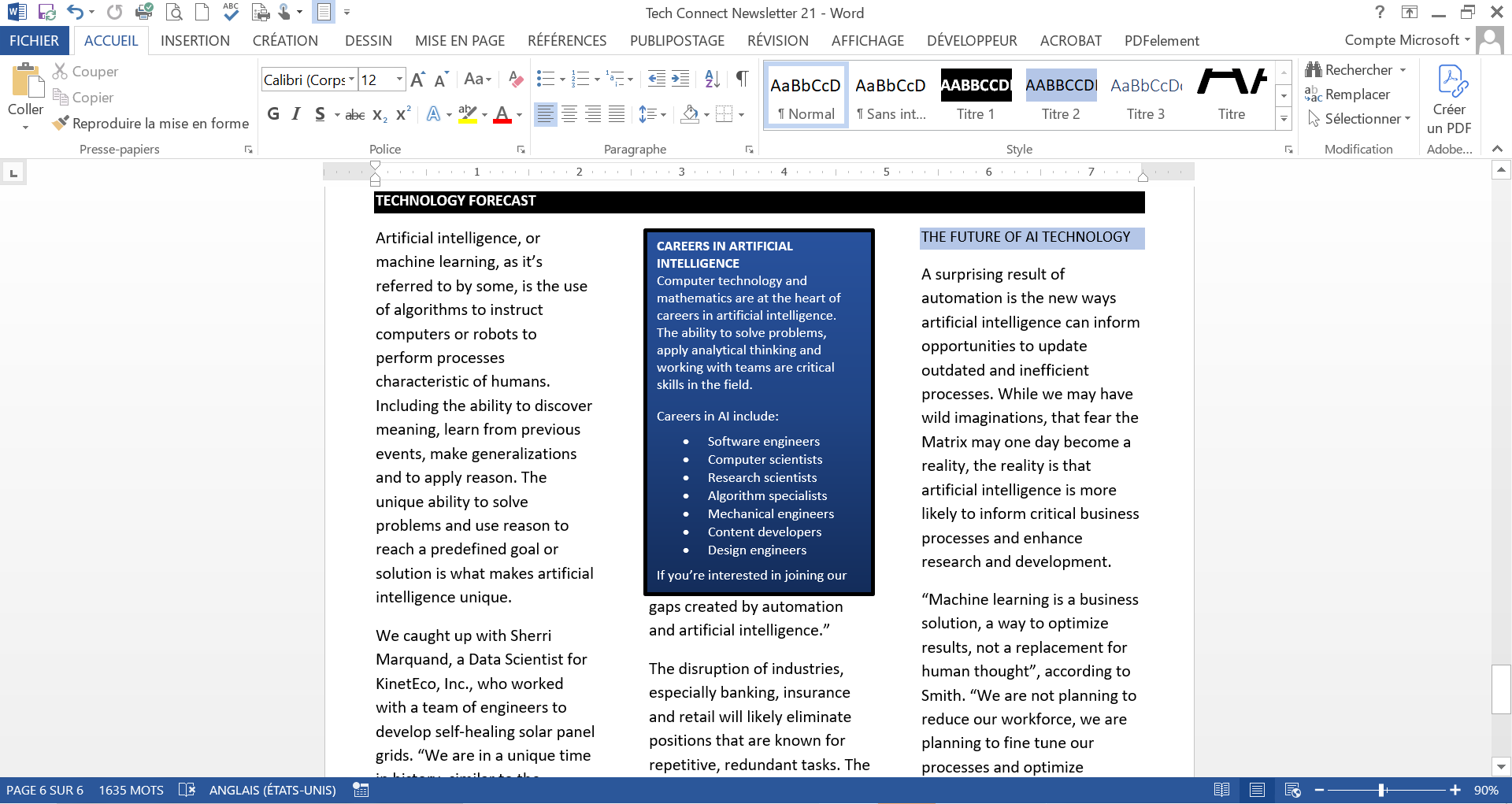
Task: Click the align right icon
Action: 593,114
